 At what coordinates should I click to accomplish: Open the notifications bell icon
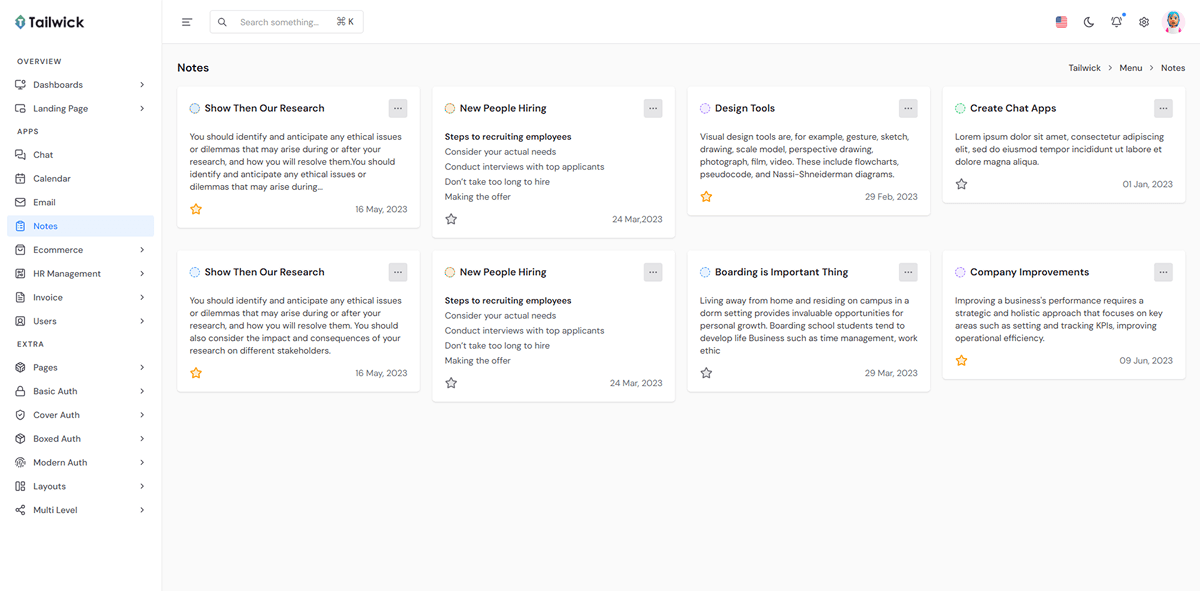point(1116,22)
